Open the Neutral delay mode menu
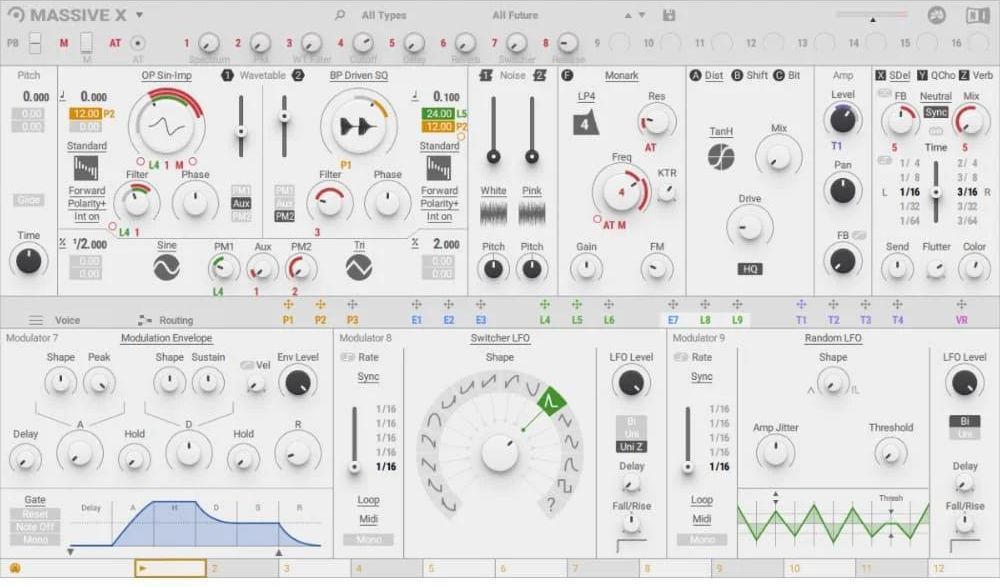 pos(936,96)
